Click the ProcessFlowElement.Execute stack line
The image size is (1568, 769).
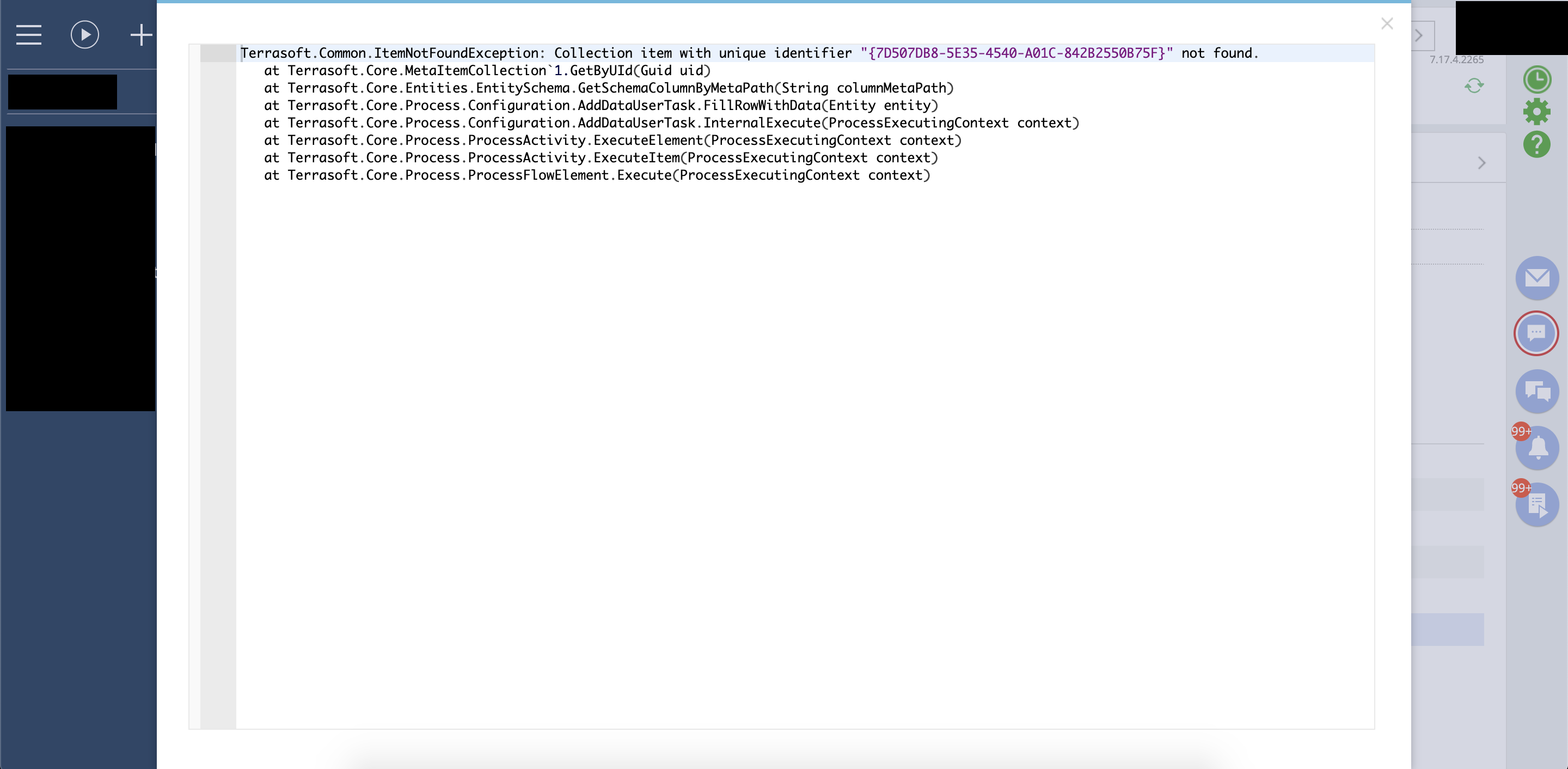(x=597, y=175)
